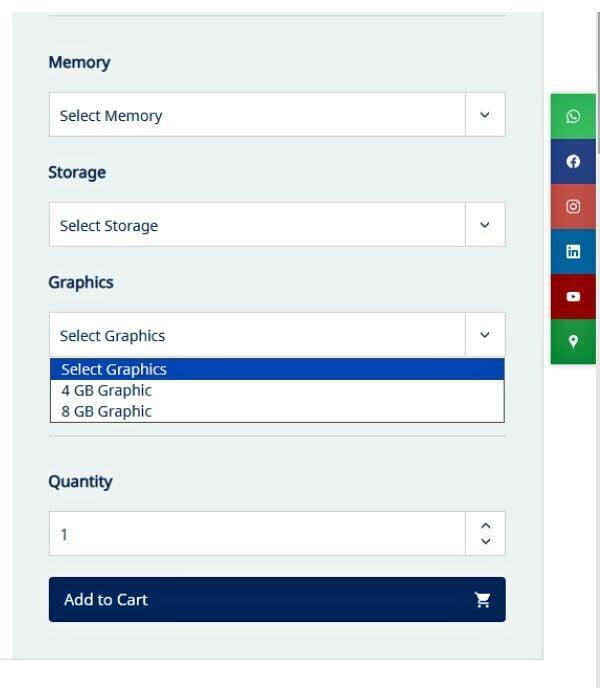Open the Instagram social icon

pyautogui.click(x=573, y=207)
